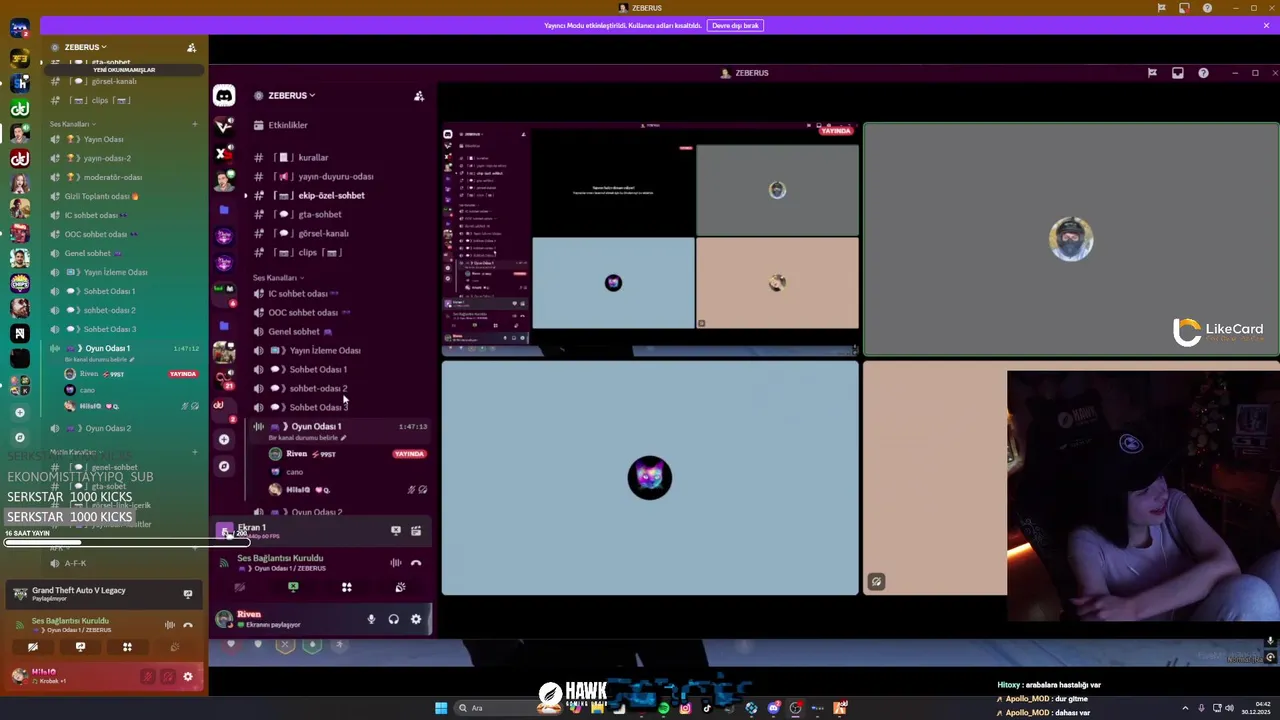The height and width of the screenshot is (720, 1280).
Task: Open inbox icon in the outer title bar
Action: [1184, 8]
